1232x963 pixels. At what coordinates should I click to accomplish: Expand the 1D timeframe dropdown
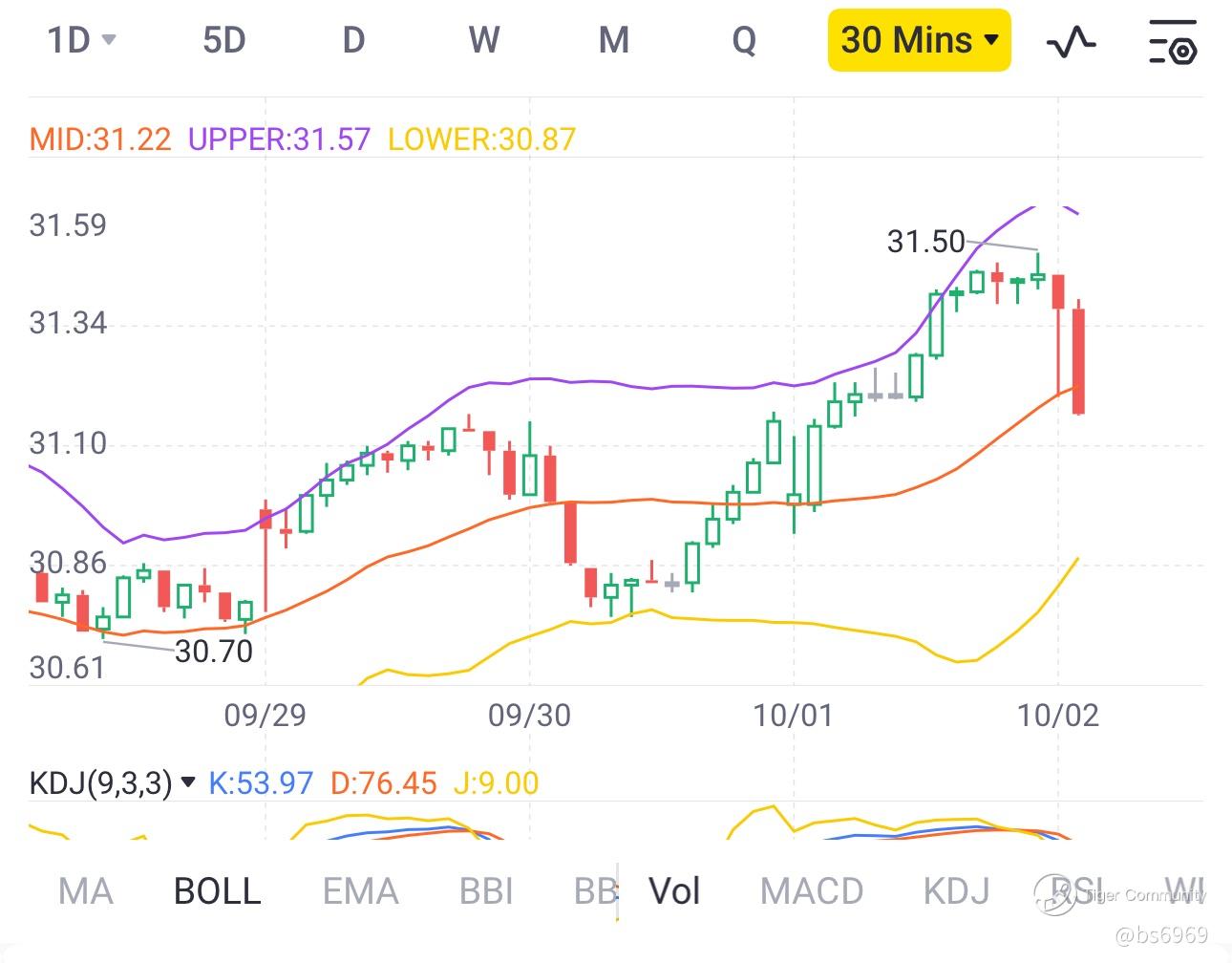[x=81, y=40]
